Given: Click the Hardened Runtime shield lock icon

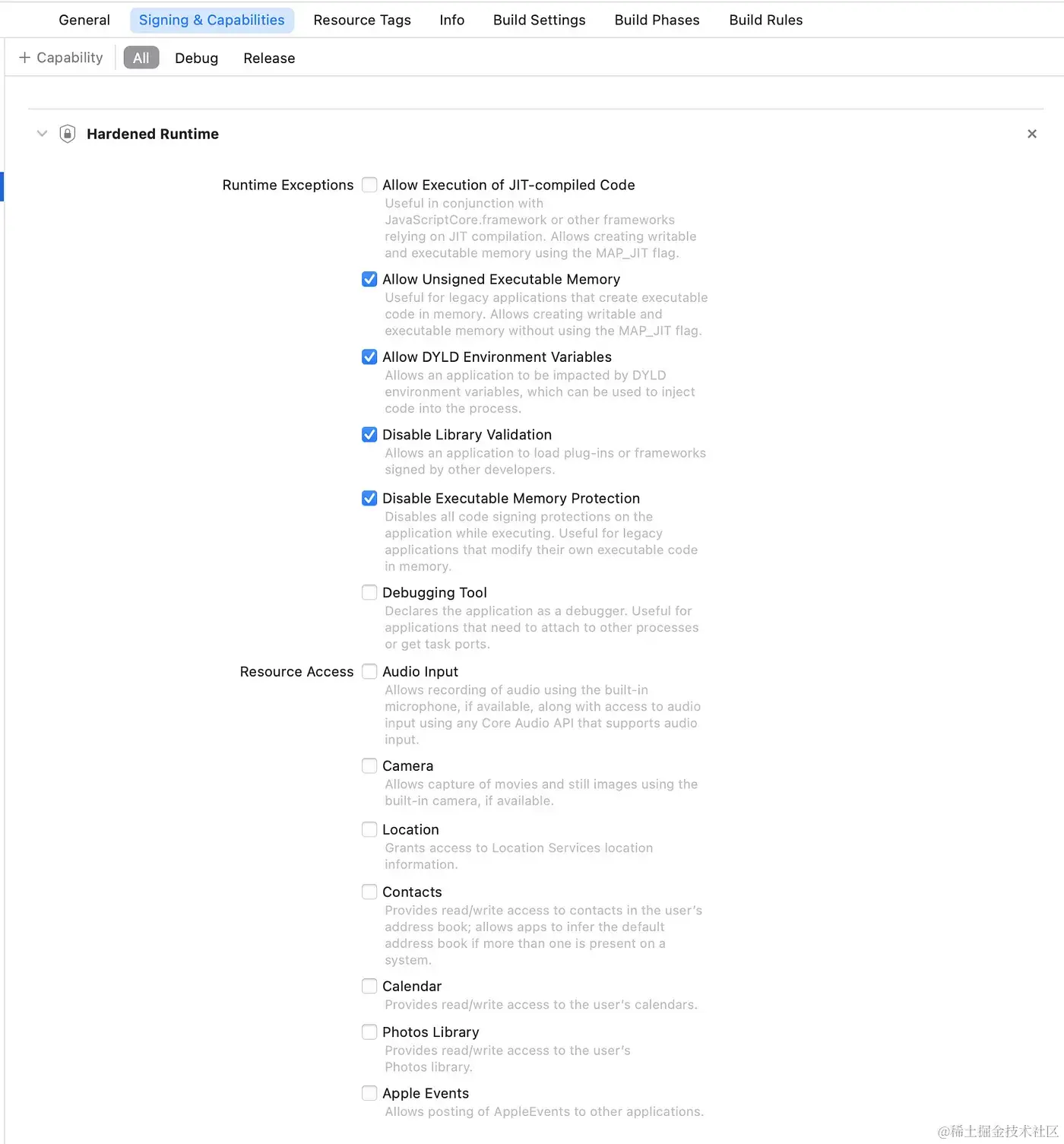Looking at the screenshot, I should (68, 134).
